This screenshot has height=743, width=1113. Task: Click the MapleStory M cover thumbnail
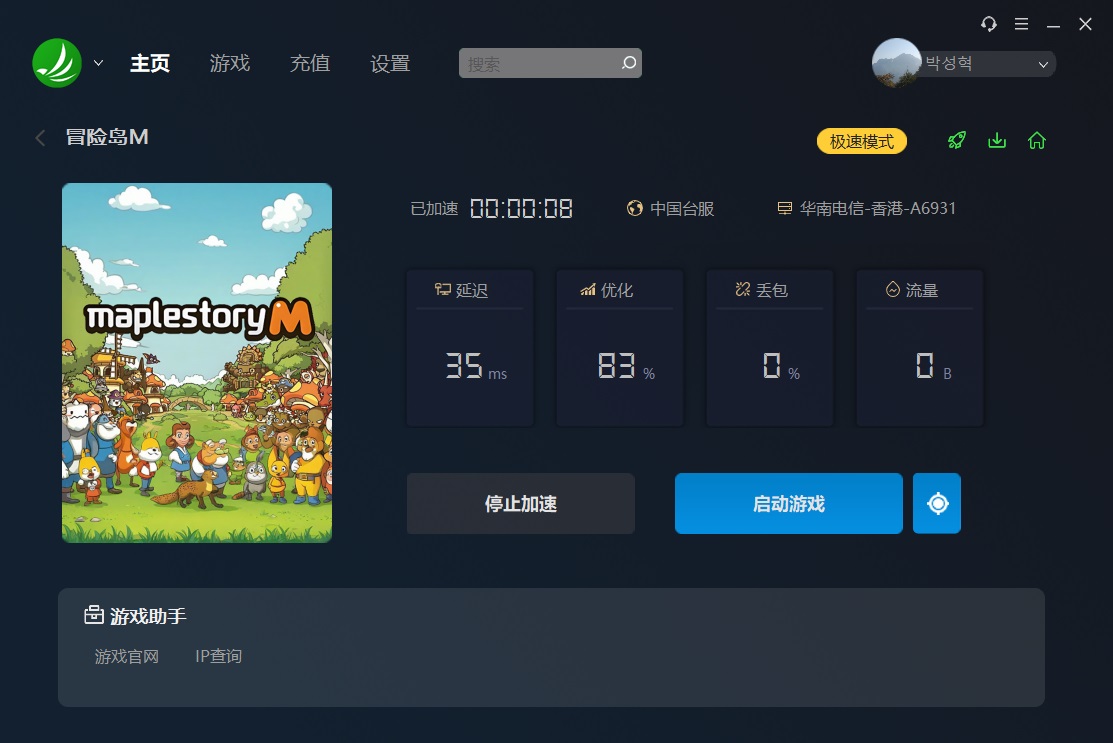197,363
